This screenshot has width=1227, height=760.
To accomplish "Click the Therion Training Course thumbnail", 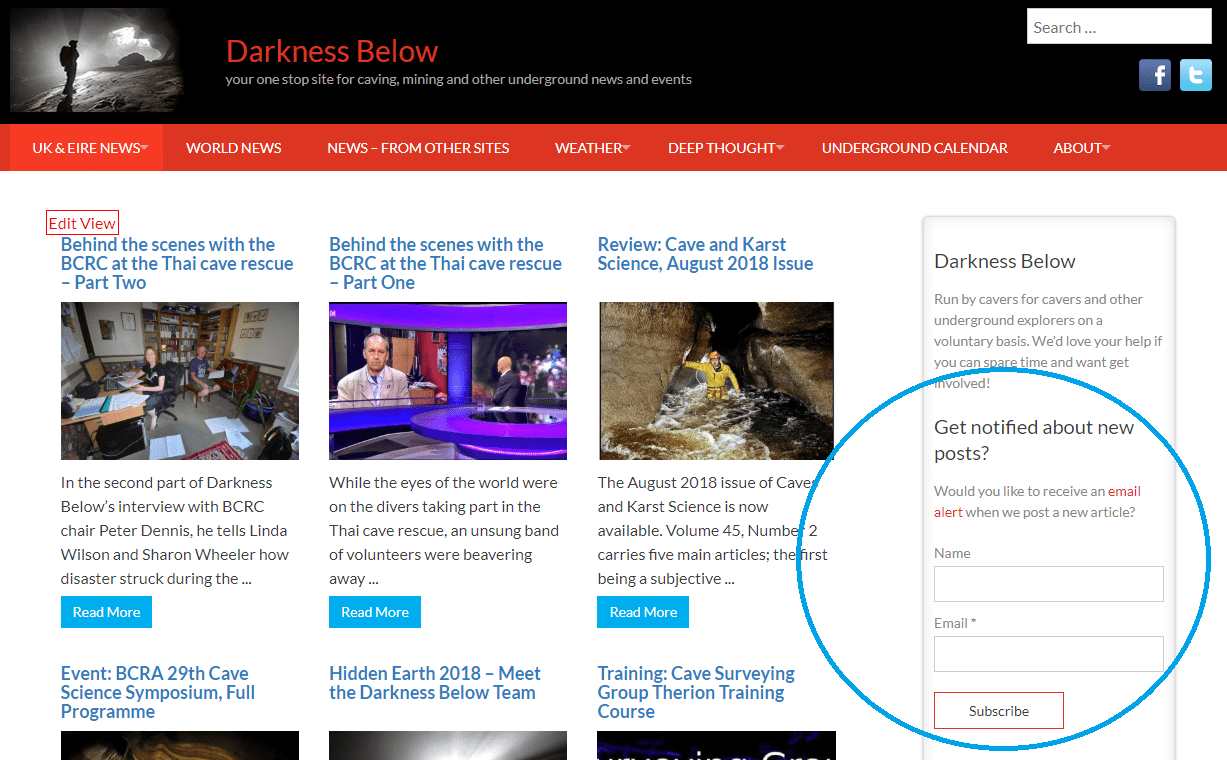I will (716, 745).
